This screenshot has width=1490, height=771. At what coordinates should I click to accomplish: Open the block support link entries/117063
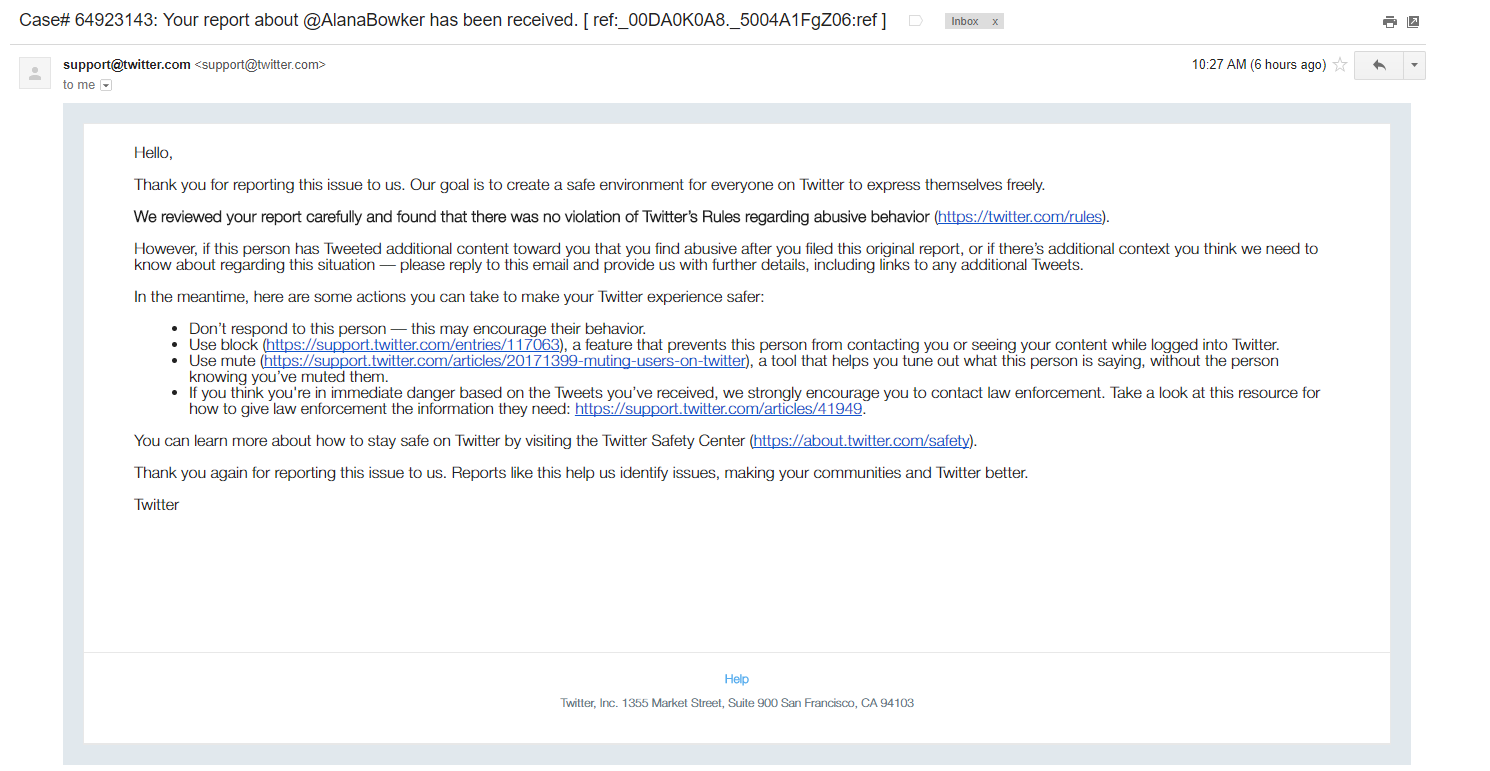413,345
